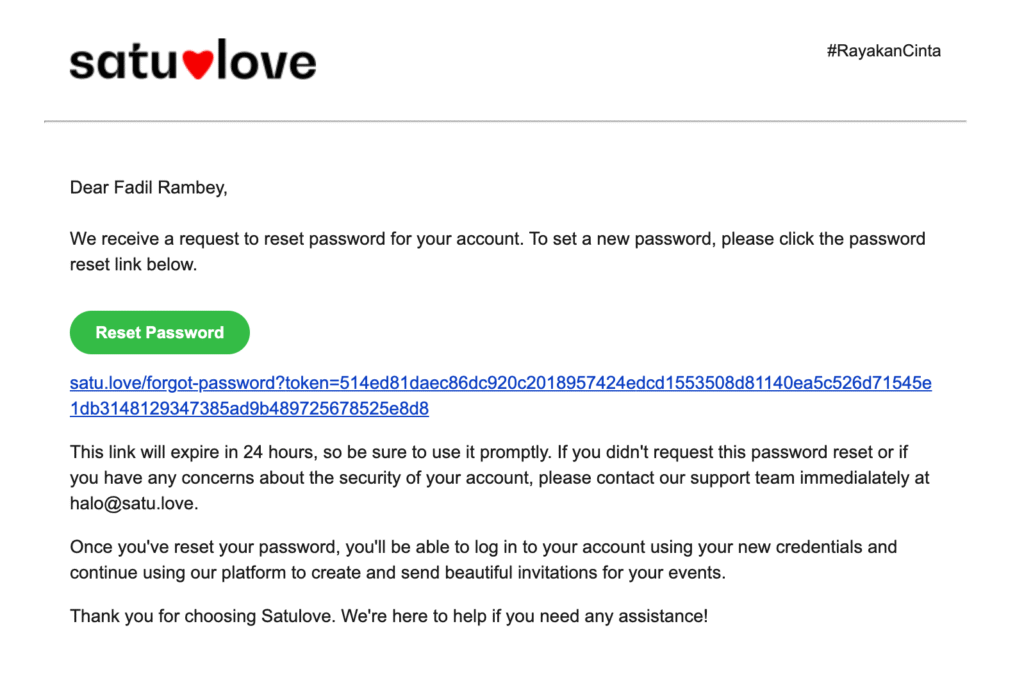Image resolution: width=1024 pixels, height=674 pixels.
Task: Click the halo@satu.love email address
Action: click(x=134, y=504)
